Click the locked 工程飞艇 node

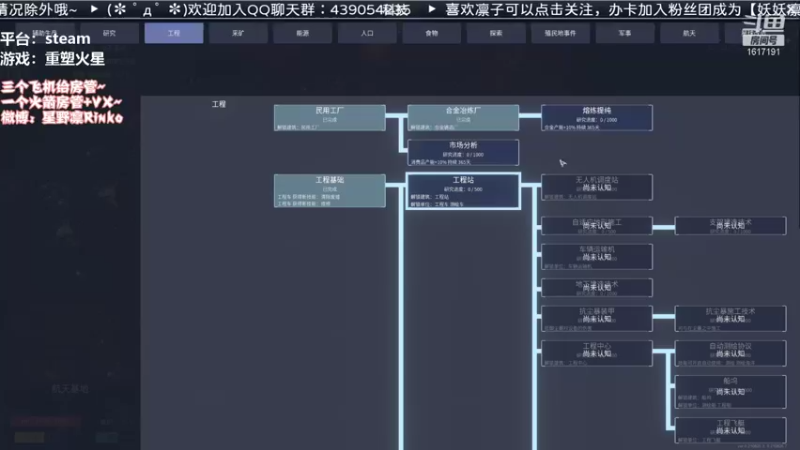point(731,430)
